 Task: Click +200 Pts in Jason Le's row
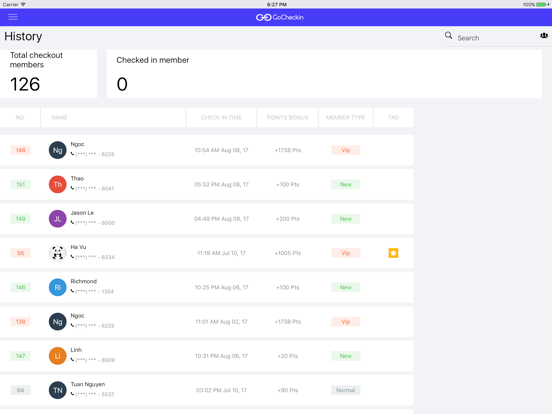(x=288, y=219)
